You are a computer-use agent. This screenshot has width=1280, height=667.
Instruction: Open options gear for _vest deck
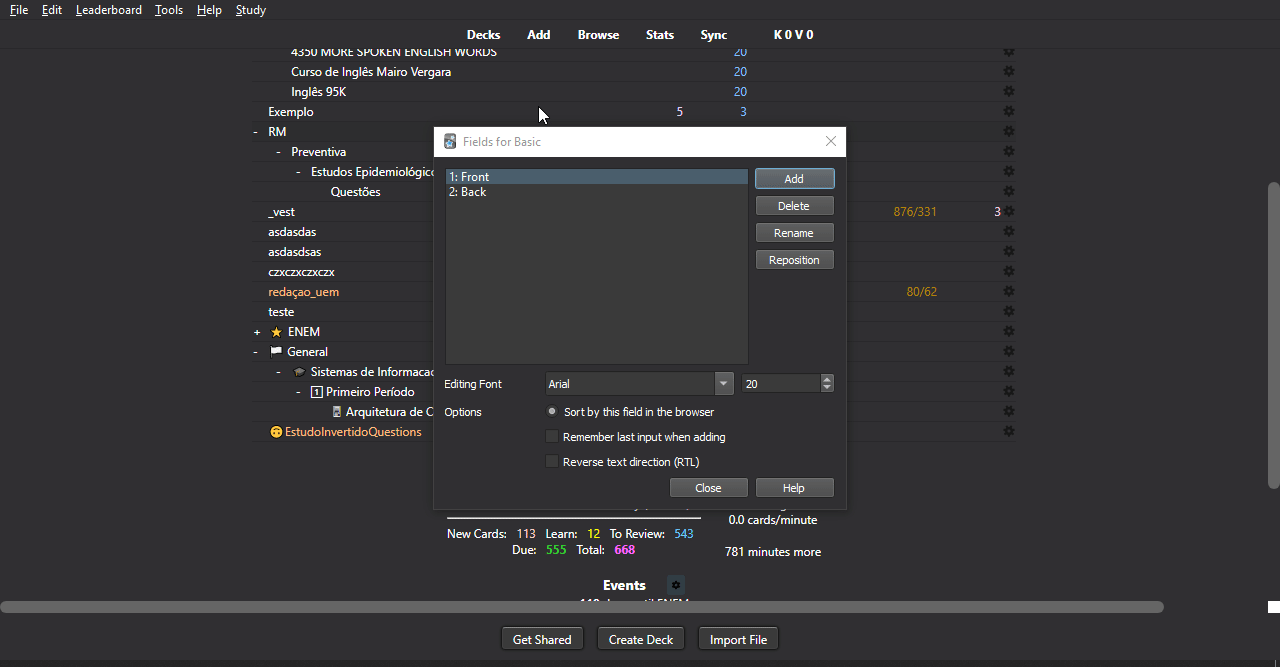coord(1009,212)
